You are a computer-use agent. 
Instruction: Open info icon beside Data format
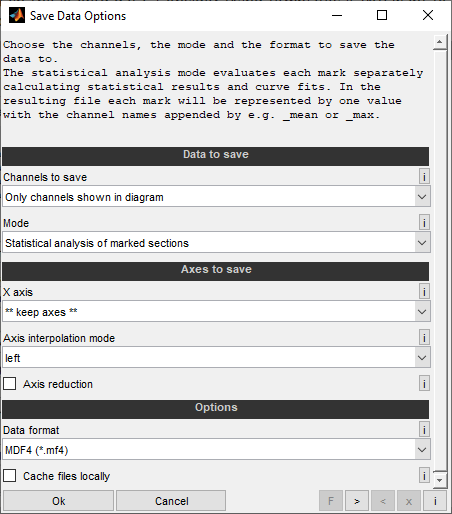(x=424, y=430)
